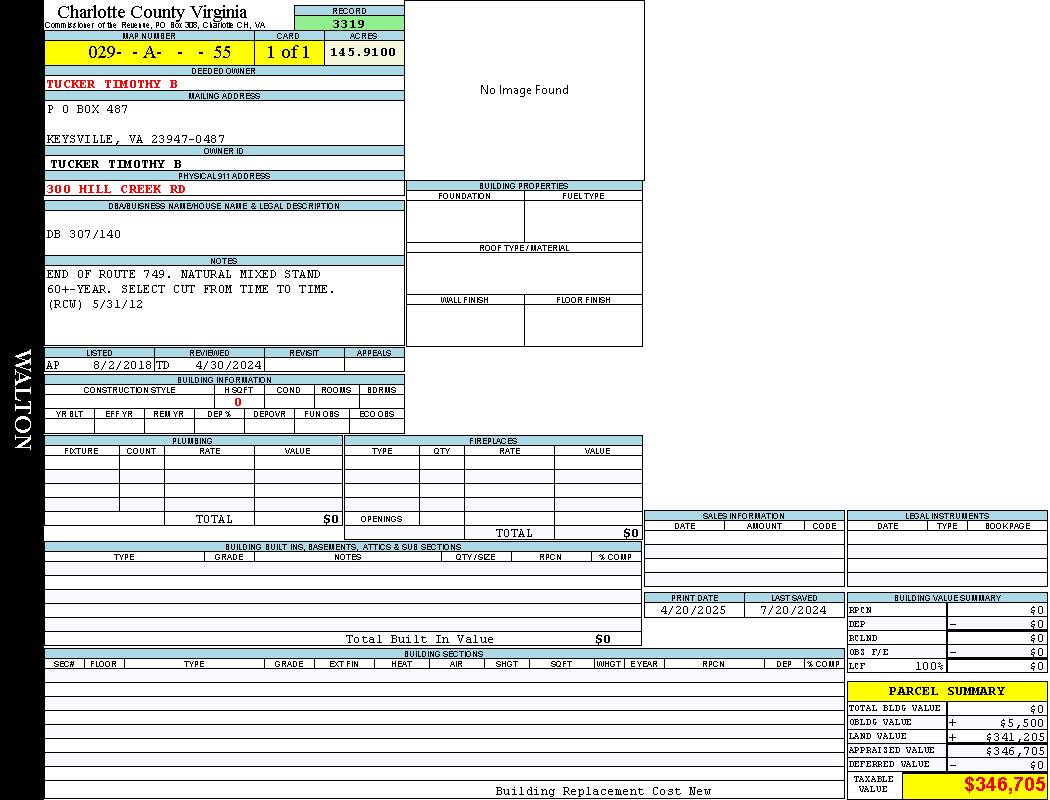Click the green record number 3319
1050x800 pixels.
[349, 23]
